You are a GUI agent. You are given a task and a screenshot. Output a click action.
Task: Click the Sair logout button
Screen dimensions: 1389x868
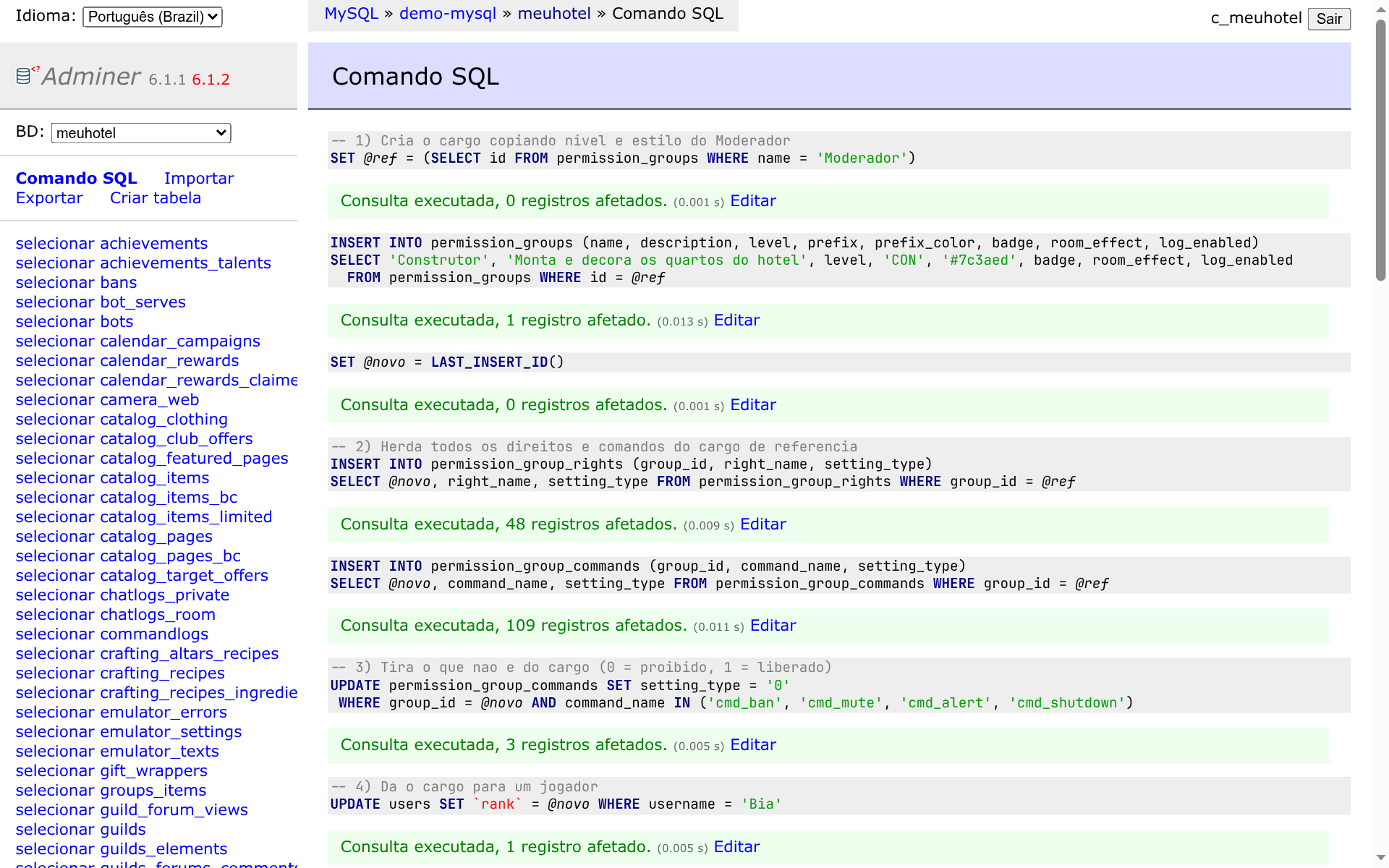[x=1329, y=19]
